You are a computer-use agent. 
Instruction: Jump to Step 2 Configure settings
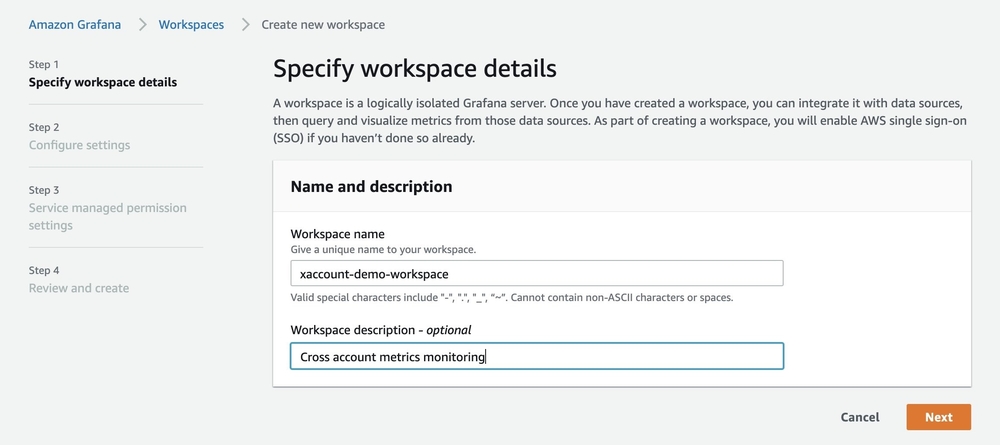(x=79, y=136)
